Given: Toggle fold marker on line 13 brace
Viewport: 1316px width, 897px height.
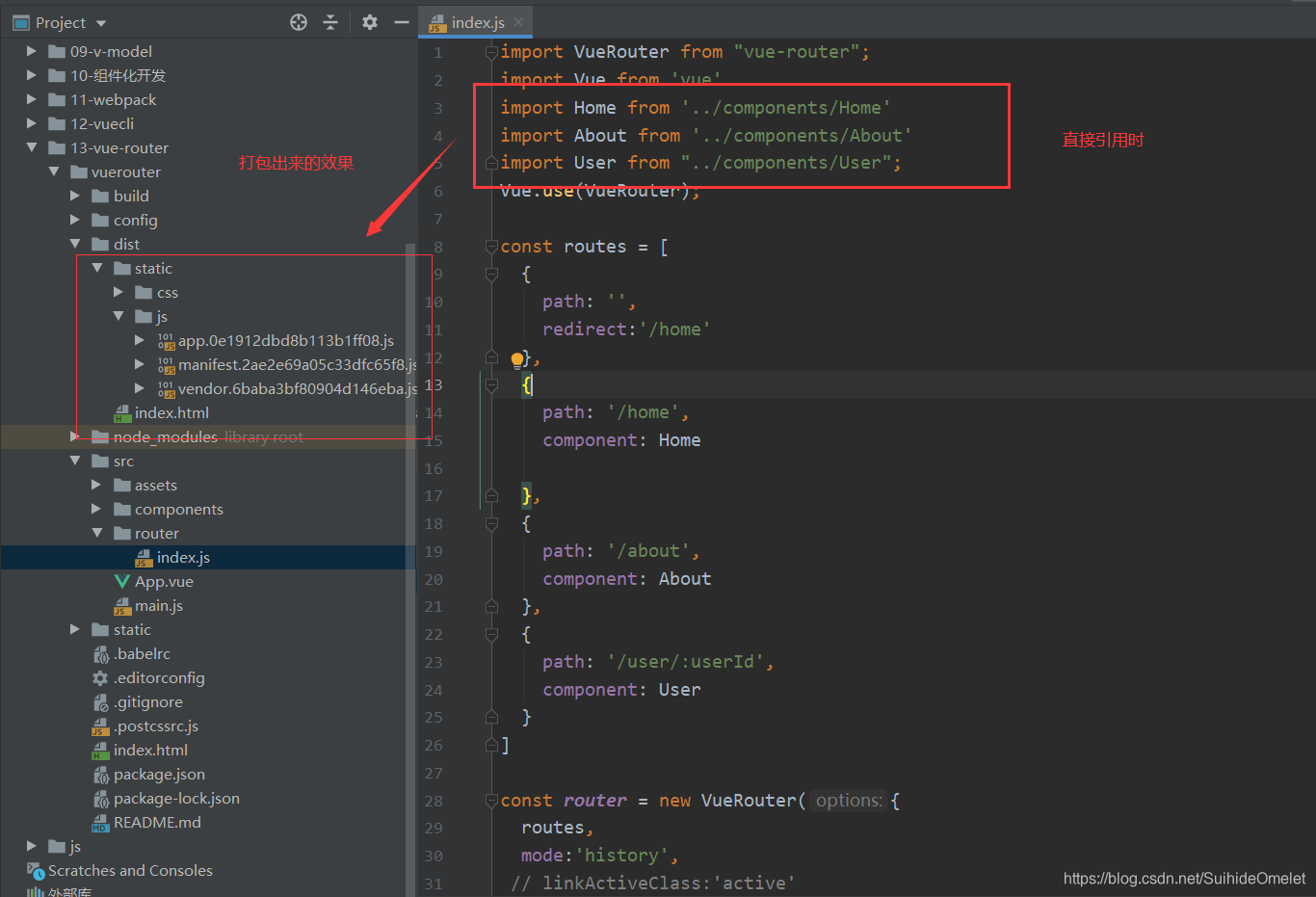Looking at the screenshot, I should pos(491,385).
